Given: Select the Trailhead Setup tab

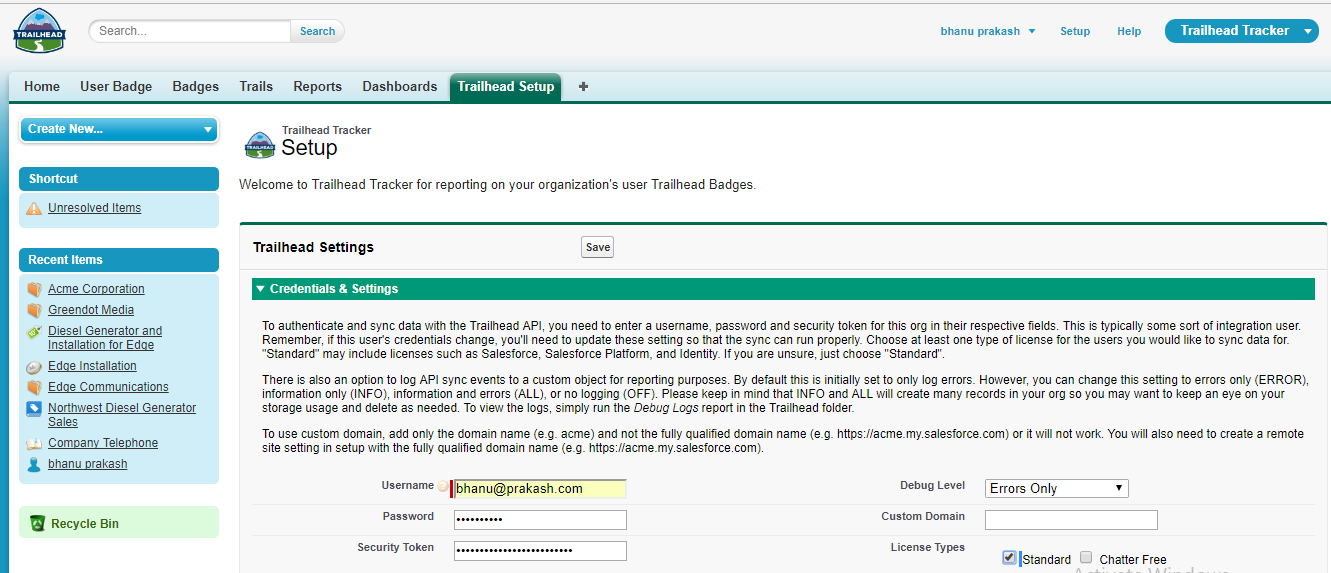Looking at the screenshot, I should pos(506,87).
